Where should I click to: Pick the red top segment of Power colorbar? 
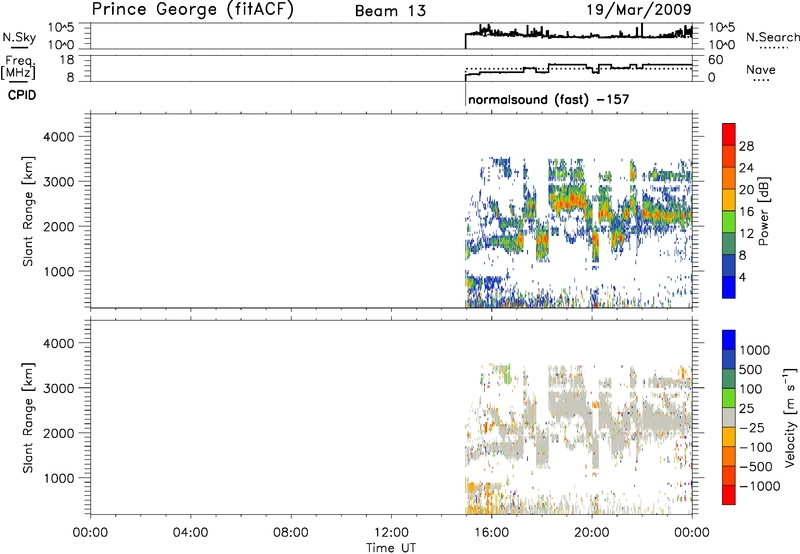pyautogui.click(x=729, y=134)
